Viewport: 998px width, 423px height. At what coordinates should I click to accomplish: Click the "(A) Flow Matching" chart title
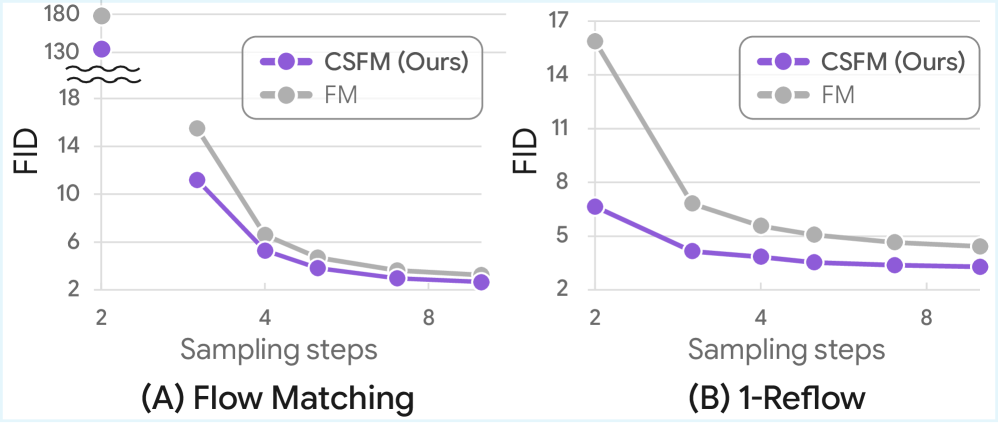tap(276, 398)
